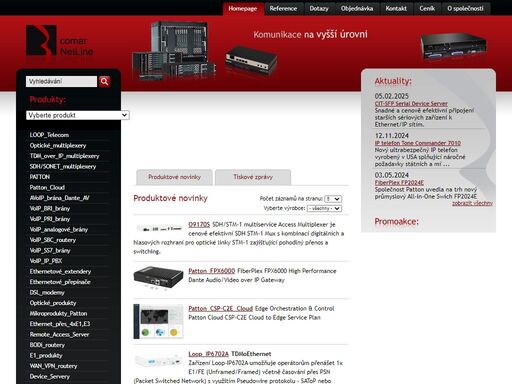Follow the zobrazit všechny link
Screen dimensions: 512x384
472,203
